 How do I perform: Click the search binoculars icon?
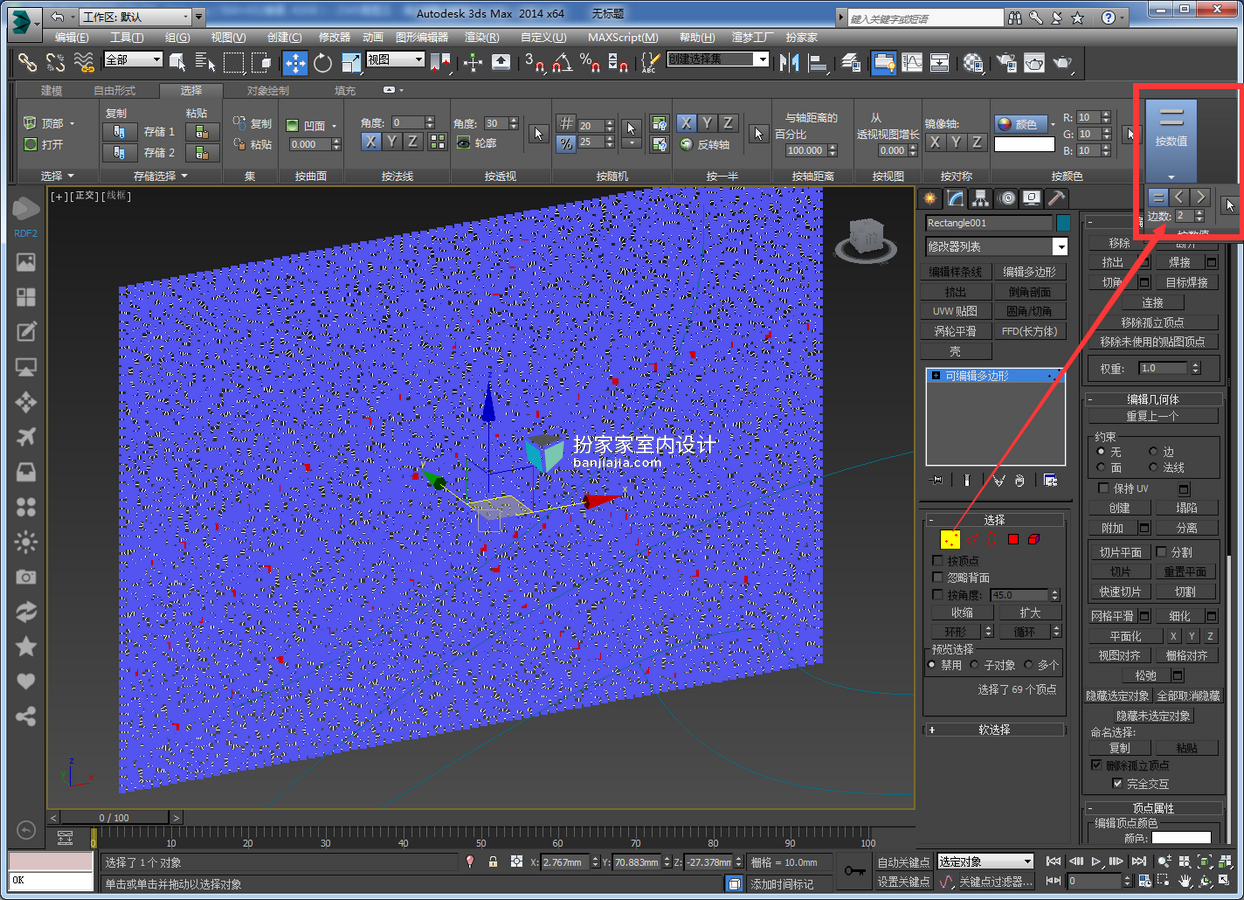[x=1015, y=17]
